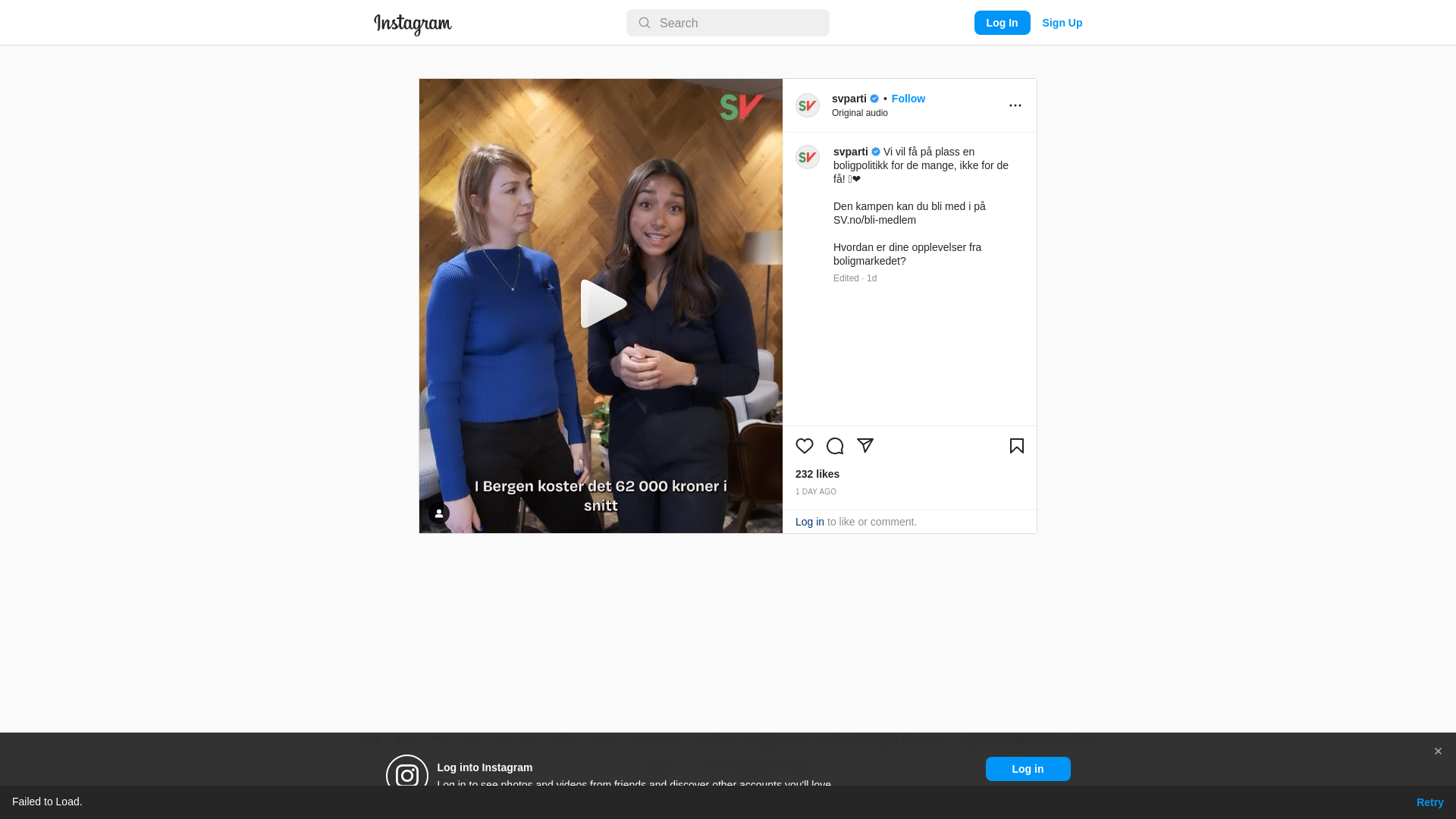The height and width of the screenshot is (819, 1456).
Task: Click the Sign Up link
Action: click(1062, 23)
